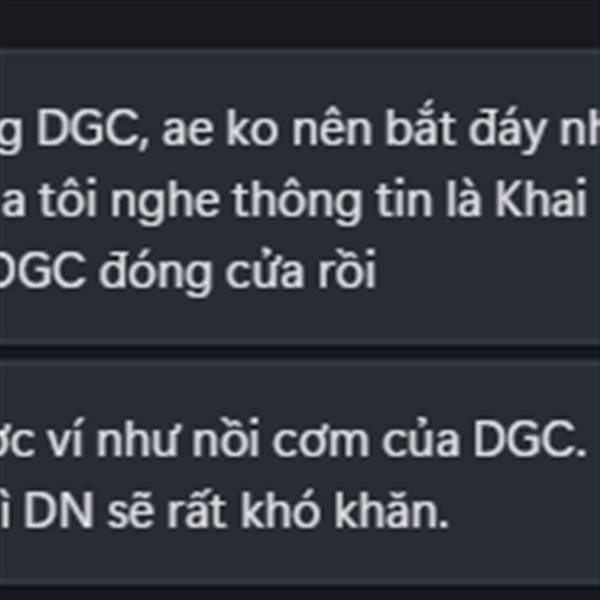This screenshot has width=600, height=600.
Task: Click the phrase 'bắt đáy'
Action: coord(466,129)
